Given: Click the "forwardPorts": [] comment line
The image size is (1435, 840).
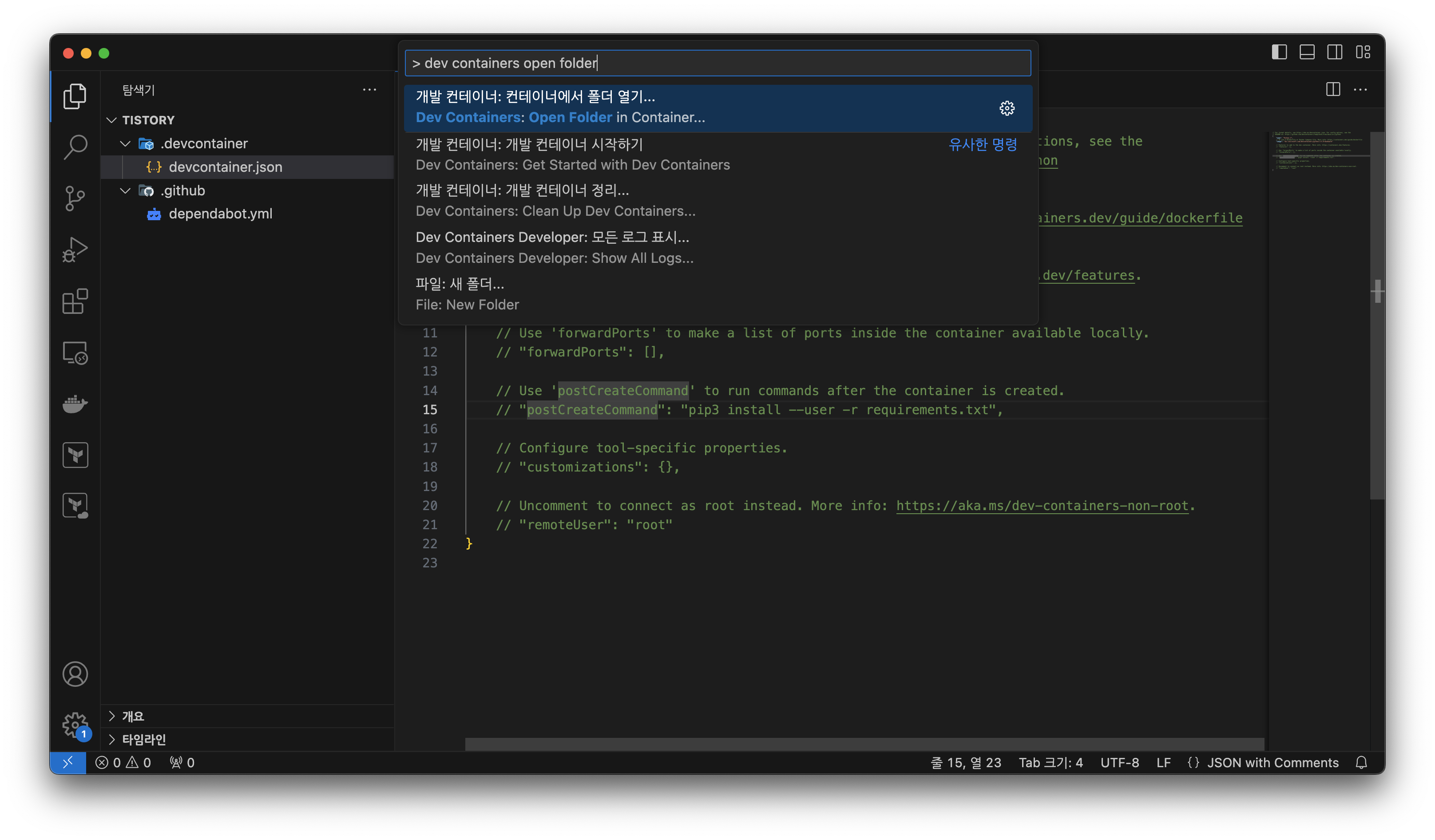Looking at the screenshot, I should (x=580, y=352).
